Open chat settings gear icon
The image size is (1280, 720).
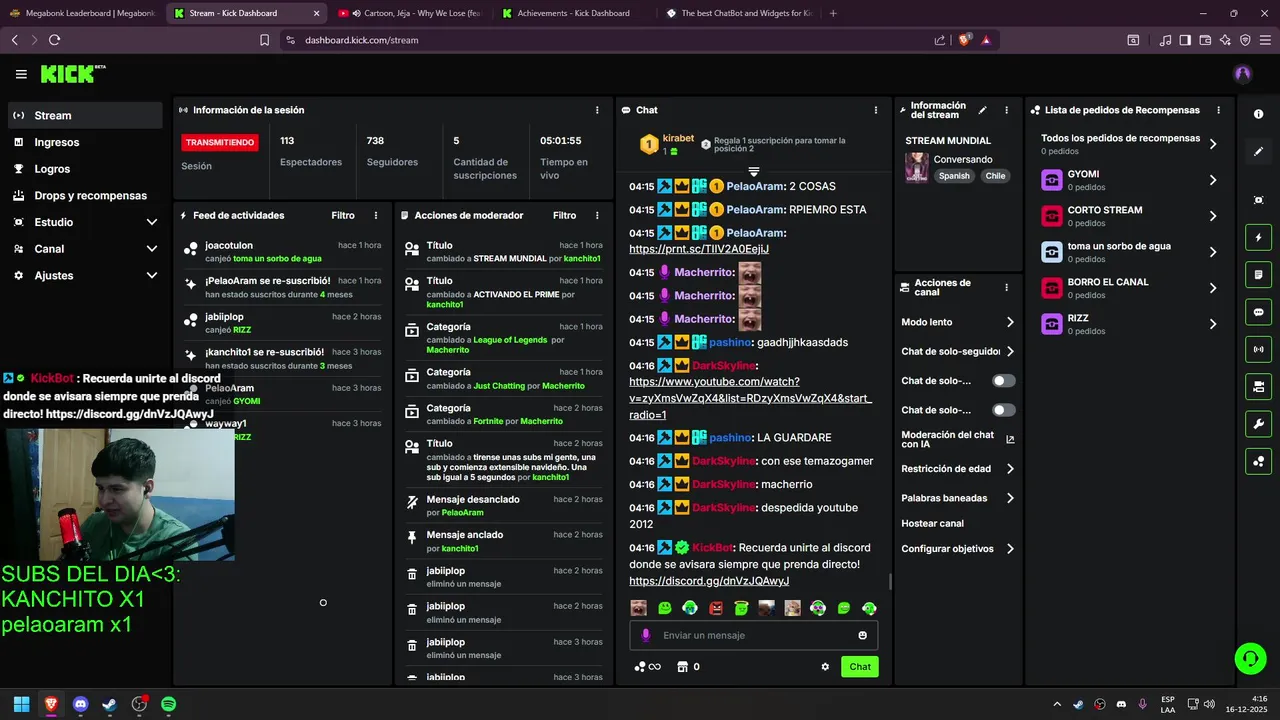point(825,667)
